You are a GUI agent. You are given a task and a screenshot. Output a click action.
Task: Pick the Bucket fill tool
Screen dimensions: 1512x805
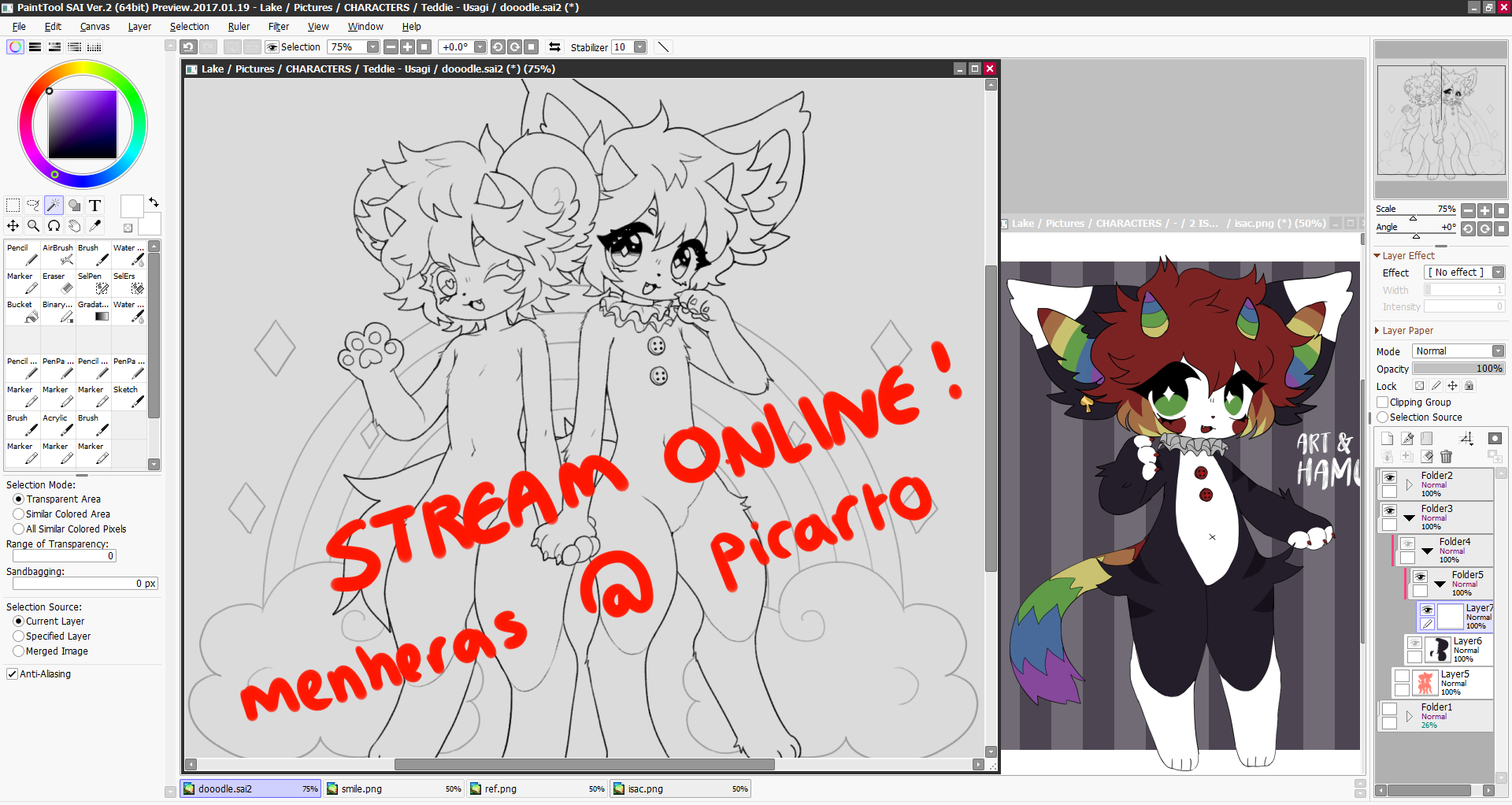23,311
